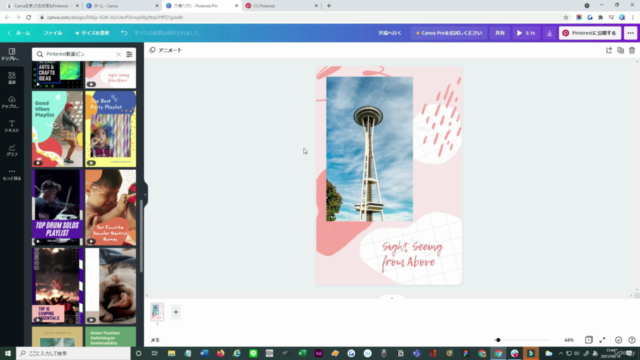Play the 5.1s design preview
The height and width of the screenshot is (360, 640).
point(526,33)
